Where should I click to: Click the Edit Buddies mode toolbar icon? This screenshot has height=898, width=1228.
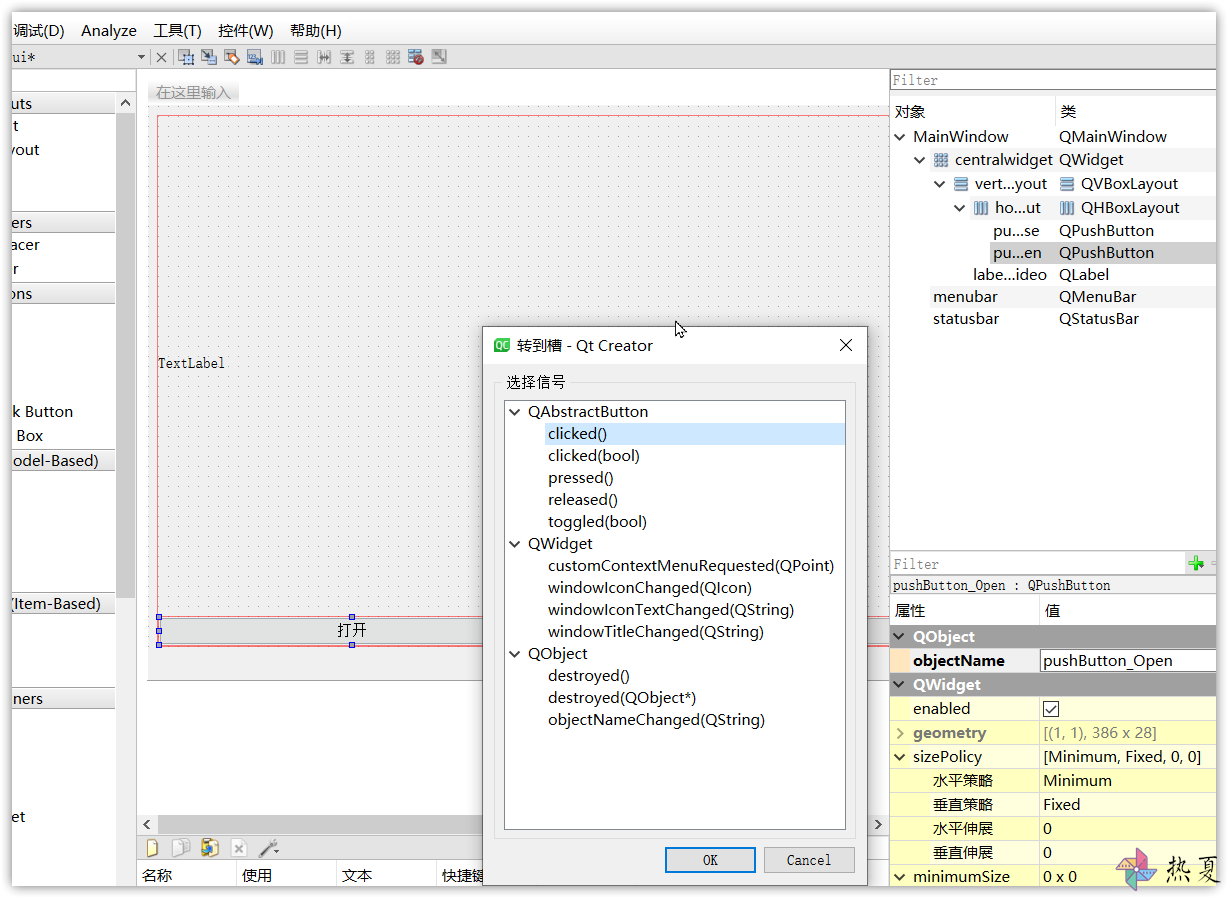tap(232, 57)
